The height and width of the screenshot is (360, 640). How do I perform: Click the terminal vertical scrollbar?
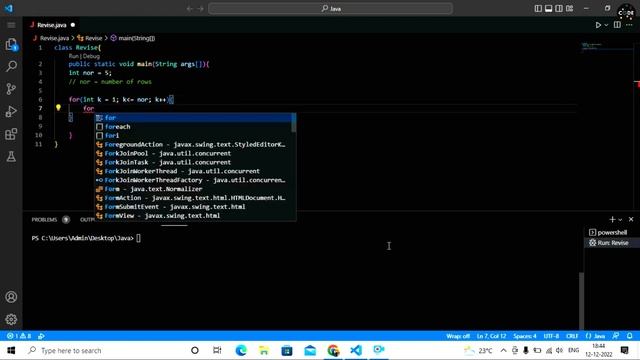pos(581,300)
